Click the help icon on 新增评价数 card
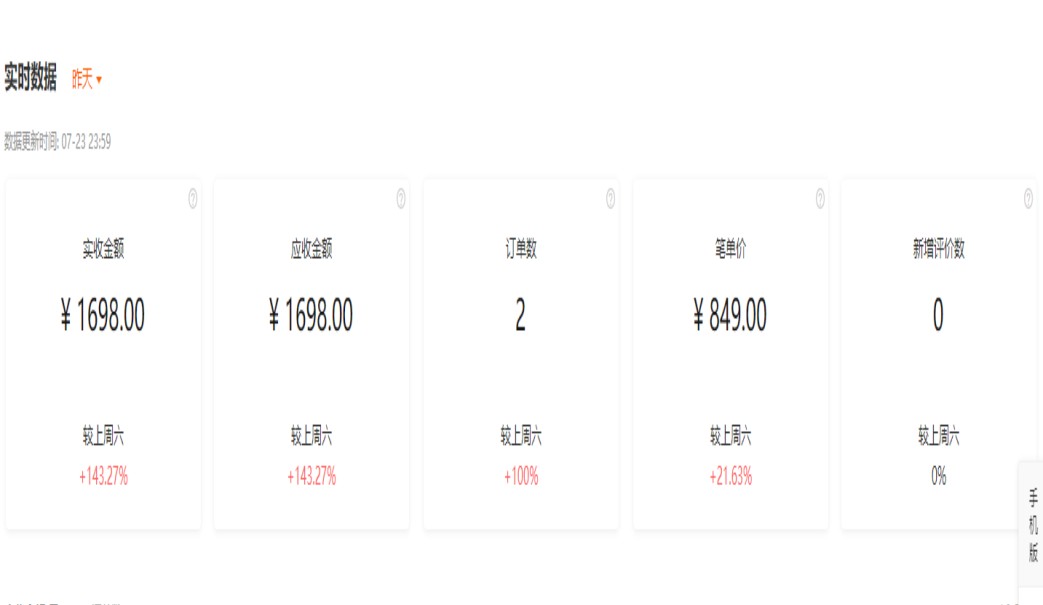The height and width of the screenshot is (605, 1043). click(x=1028, y=199)
